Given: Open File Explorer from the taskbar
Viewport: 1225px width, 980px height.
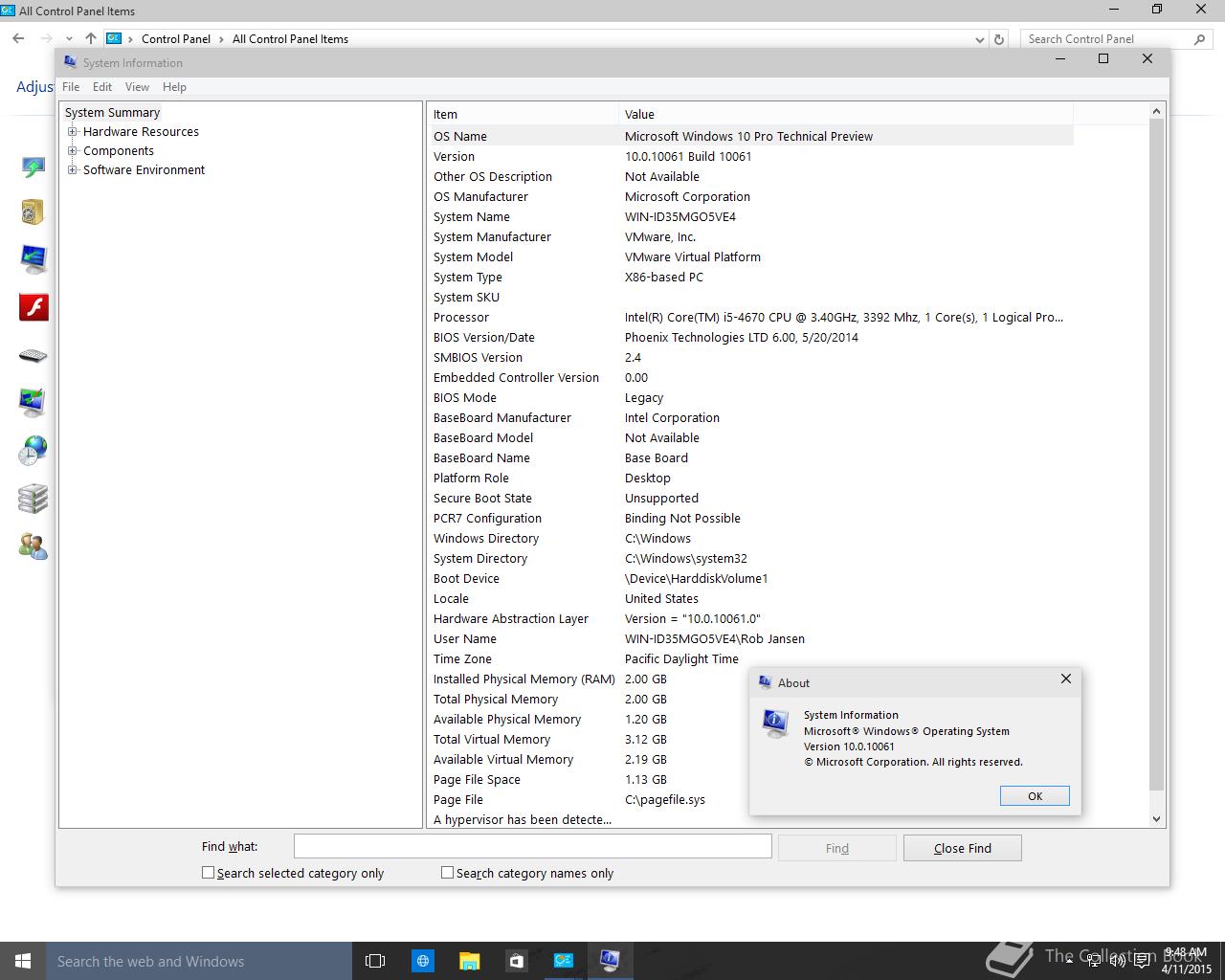Looking at the screenshot, I should click(x=469, y=961).
